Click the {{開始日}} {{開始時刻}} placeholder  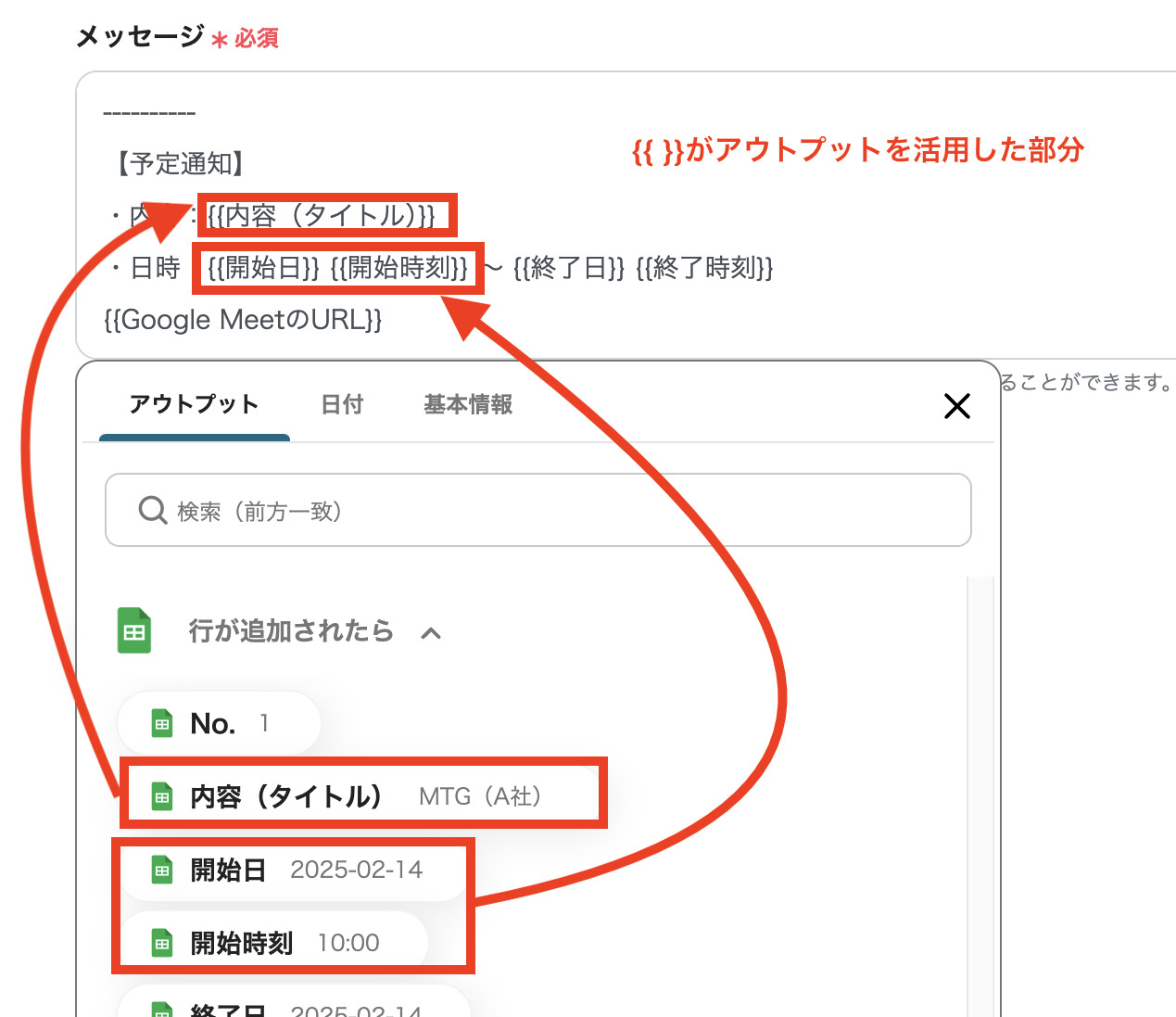(338, 269)
